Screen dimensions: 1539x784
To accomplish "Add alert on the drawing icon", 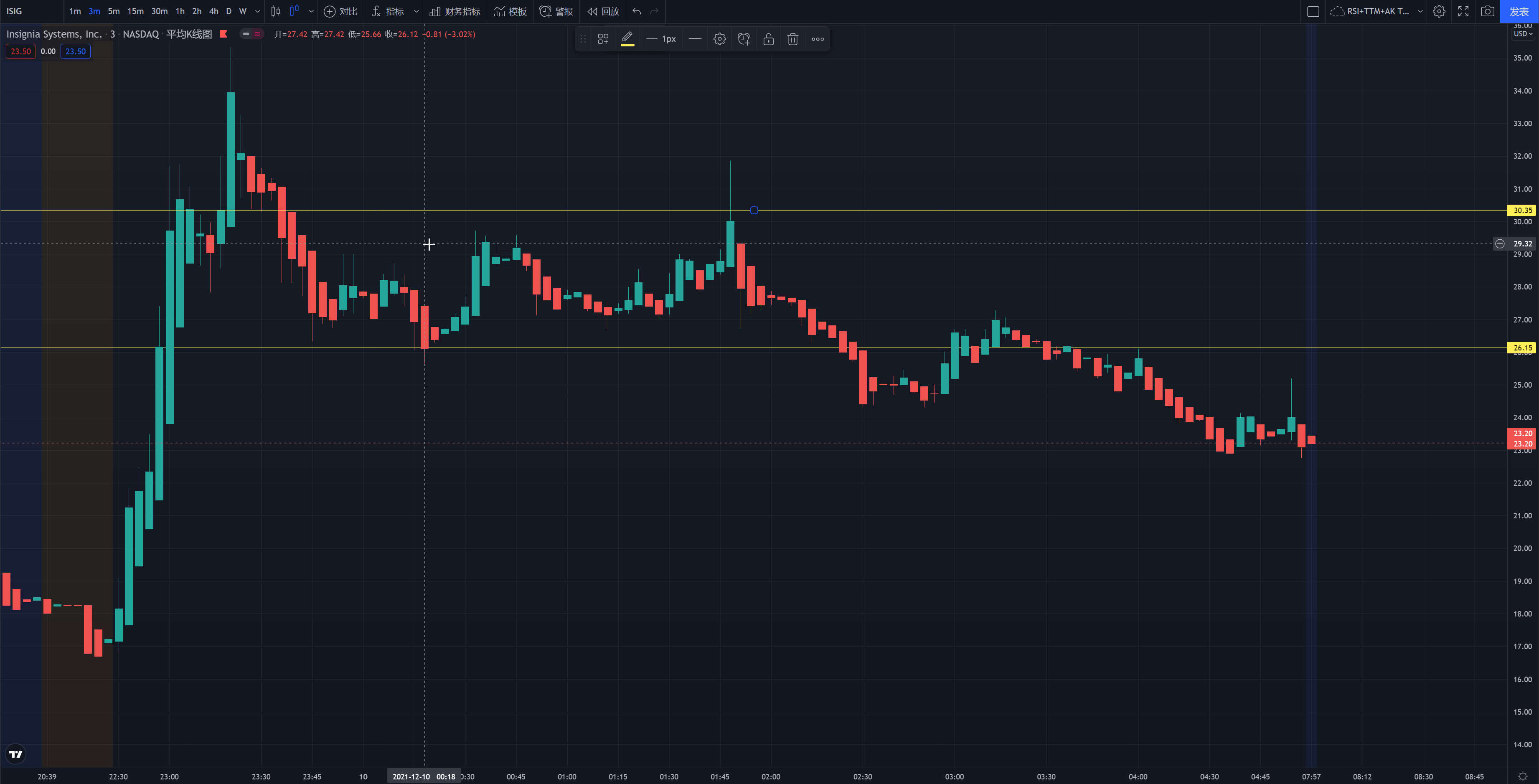I will coord(744,39).
